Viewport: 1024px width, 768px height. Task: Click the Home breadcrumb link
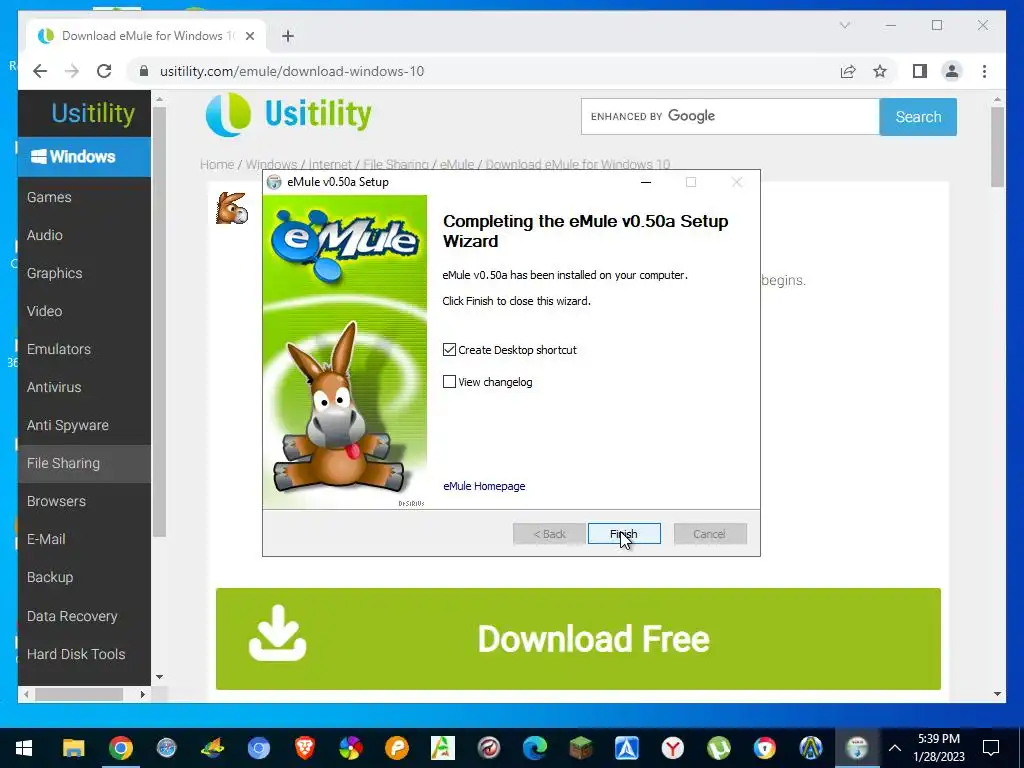click(217, 165)
